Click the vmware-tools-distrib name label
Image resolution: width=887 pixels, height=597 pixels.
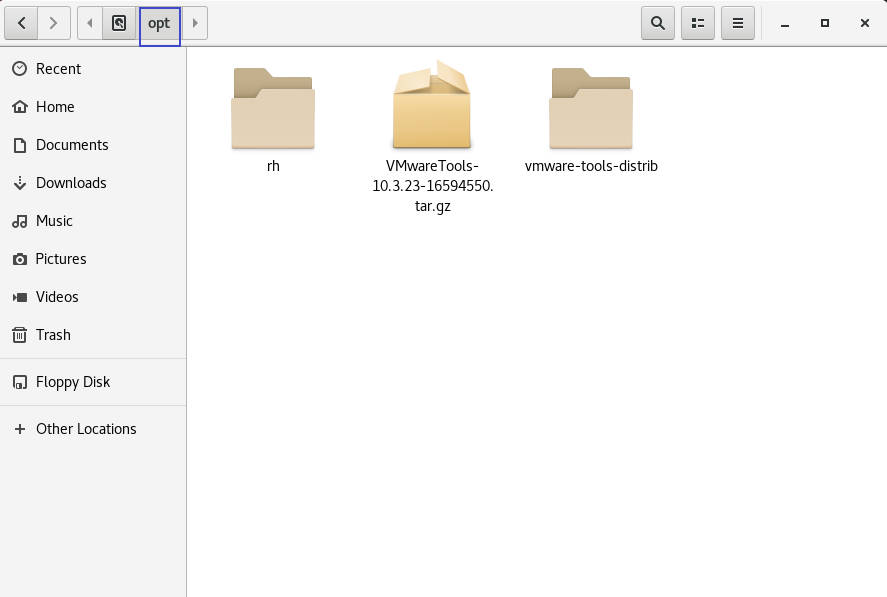coord(591,166)
